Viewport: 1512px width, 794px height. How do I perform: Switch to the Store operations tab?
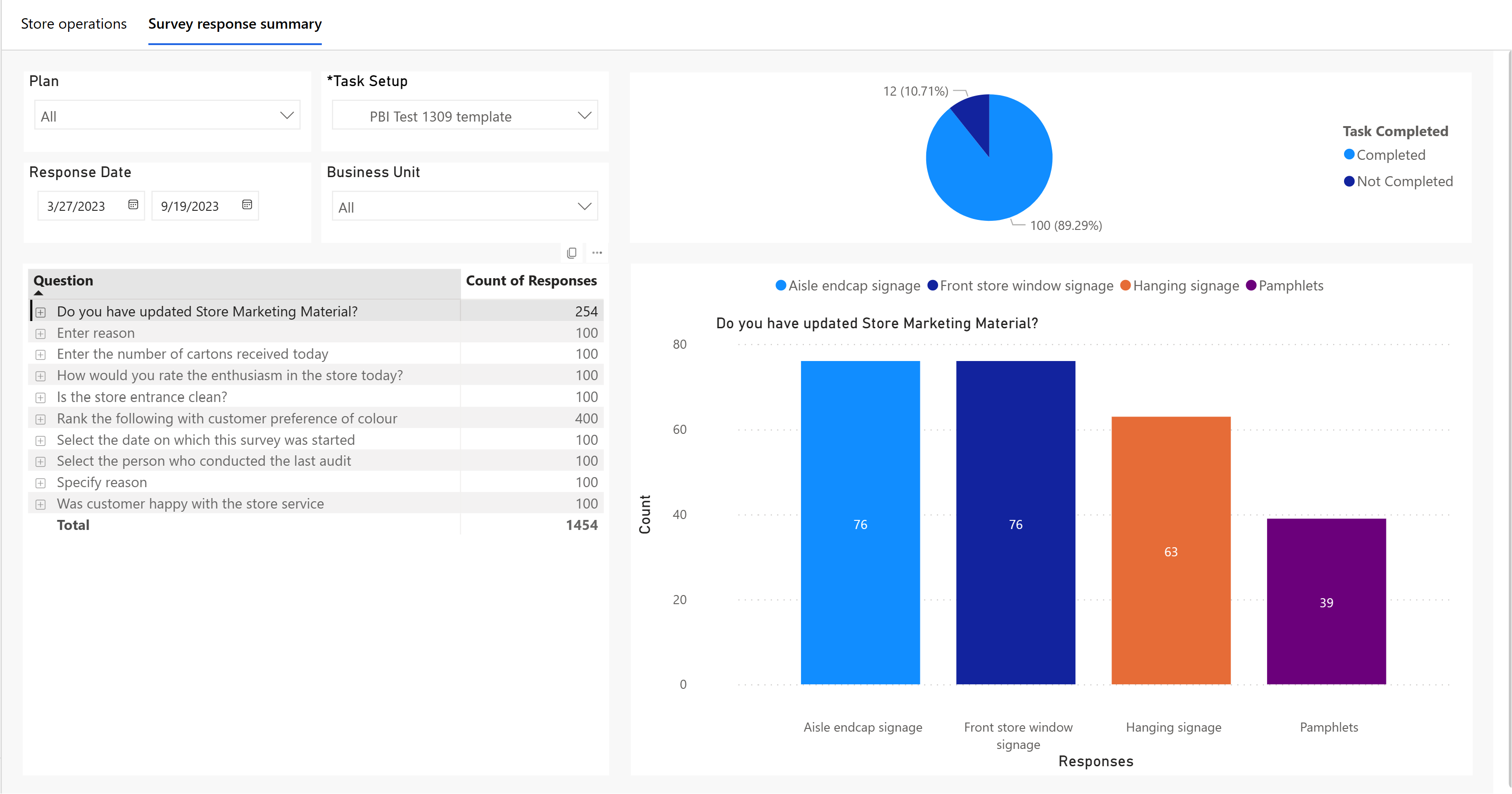(74, 24)
